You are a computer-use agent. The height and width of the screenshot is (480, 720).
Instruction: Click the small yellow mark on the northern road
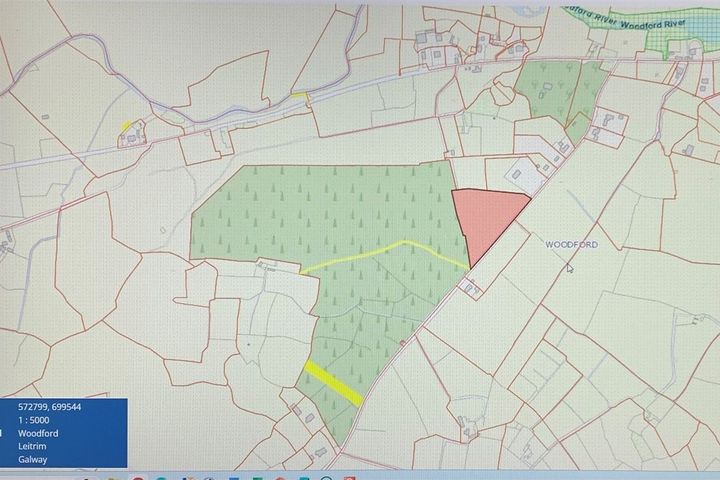[x=299, y=96]
